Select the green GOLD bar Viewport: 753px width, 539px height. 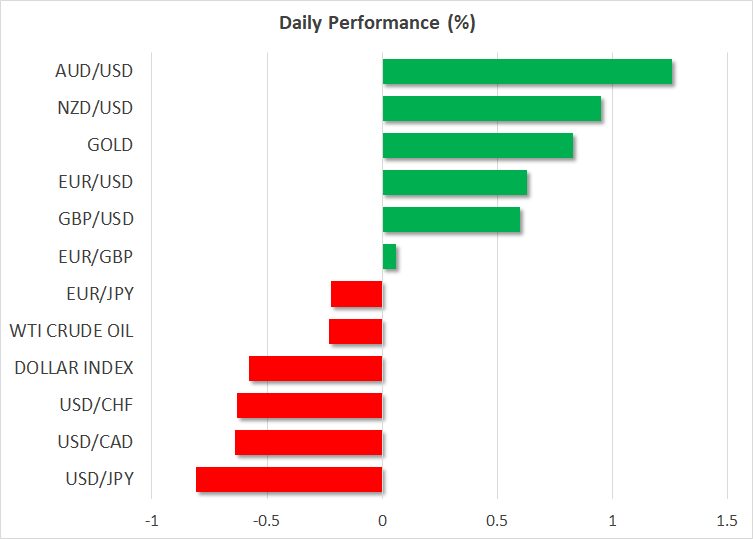478,145
